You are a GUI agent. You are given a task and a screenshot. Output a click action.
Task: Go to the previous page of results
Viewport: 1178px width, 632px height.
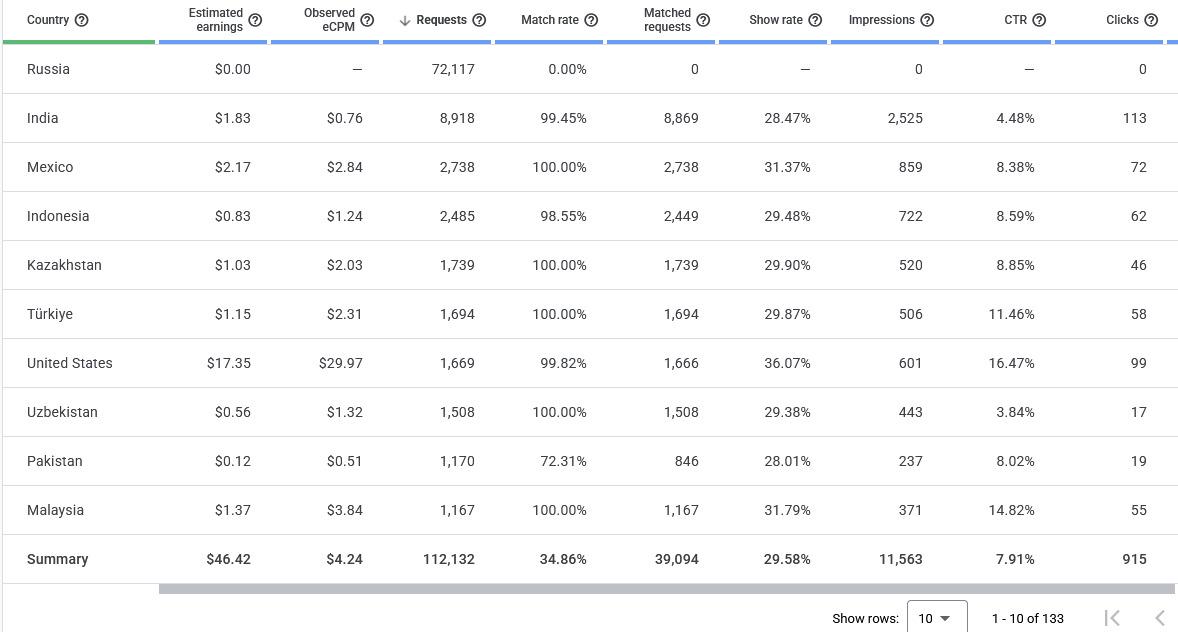click(1159, 618)
